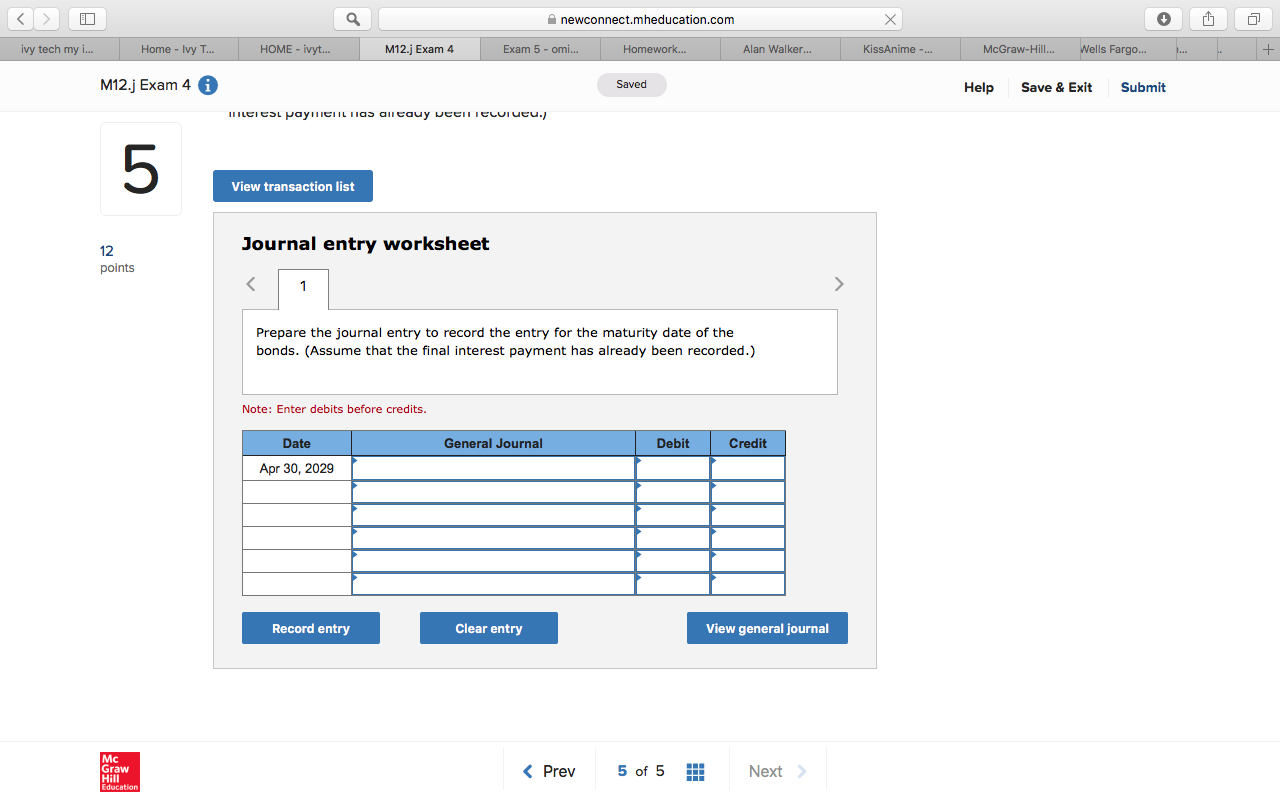Toggle the Safari sidebar button

pyautogui.click(x=87, y=19)
